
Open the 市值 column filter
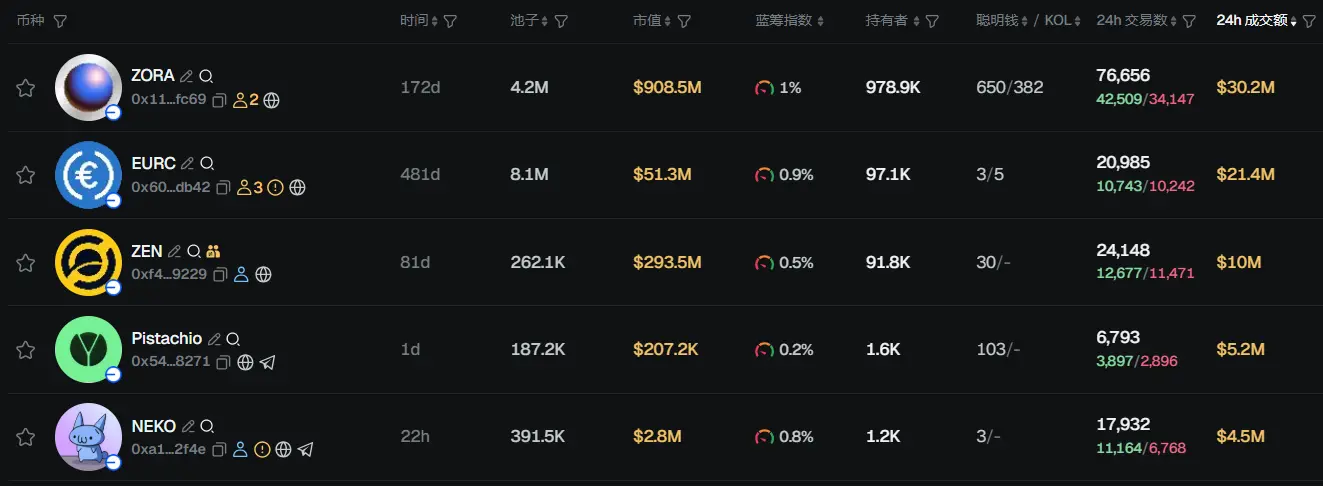pyautogui.click(x=684, y=21)
